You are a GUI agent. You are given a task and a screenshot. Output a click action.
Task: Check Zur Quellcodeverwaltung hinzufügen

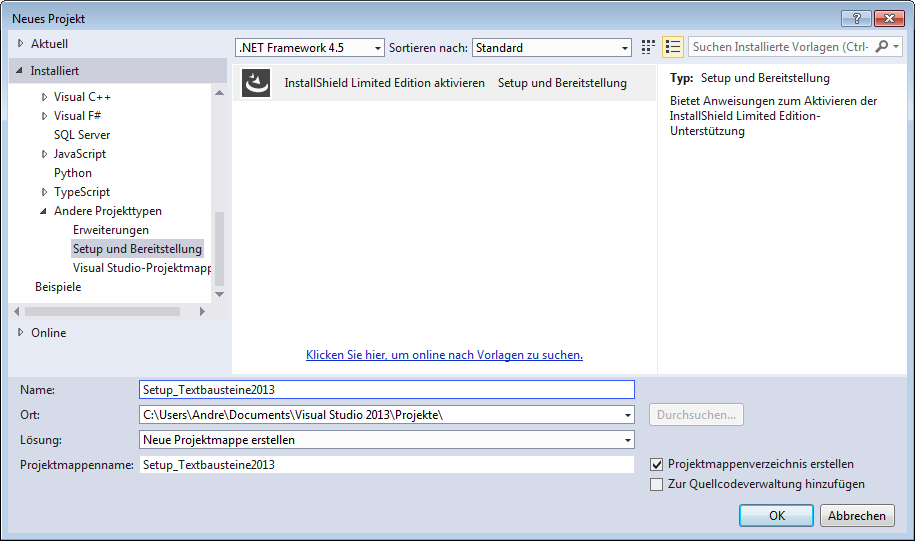click(656, 484)
